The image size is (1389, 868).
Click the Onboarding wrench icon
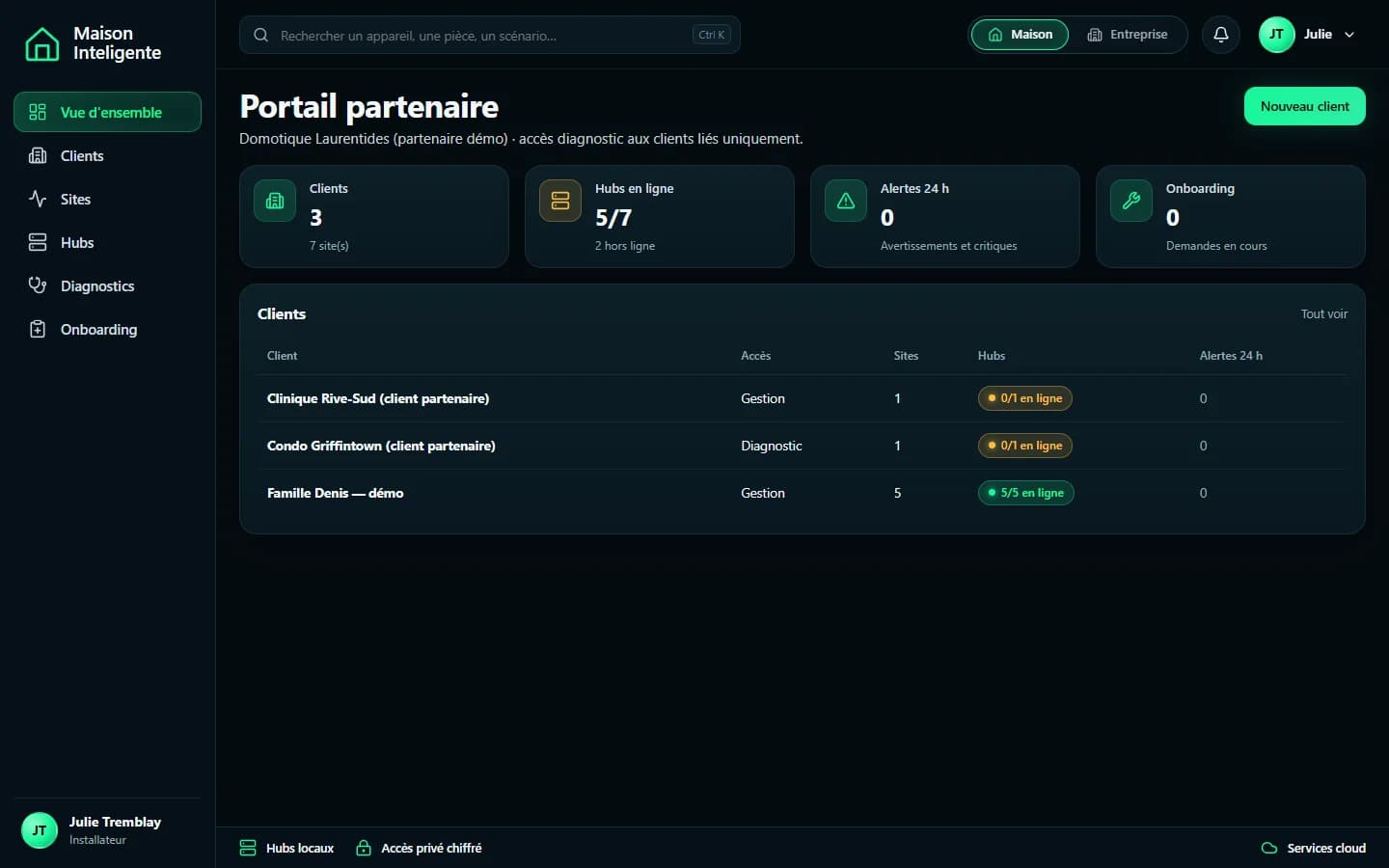tap(1131, 201)
